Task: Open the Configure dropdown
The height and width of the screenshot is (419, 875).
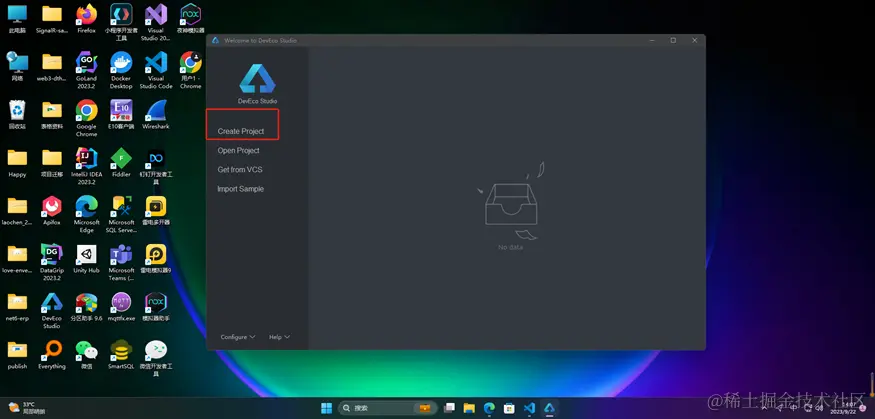Action: 238,337
